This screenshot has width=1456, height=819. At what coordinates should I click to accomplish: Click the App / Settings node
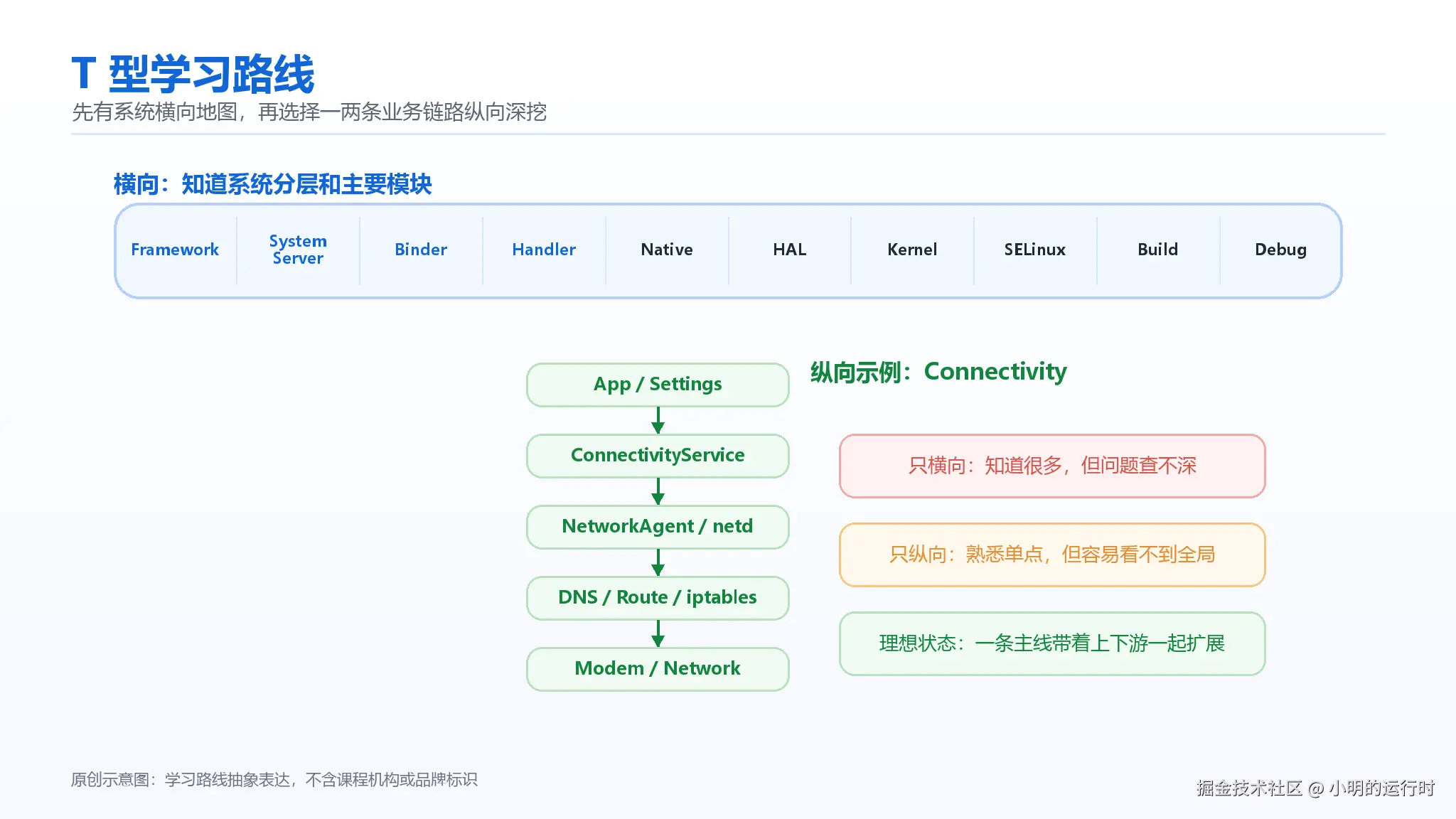(658, 385)
